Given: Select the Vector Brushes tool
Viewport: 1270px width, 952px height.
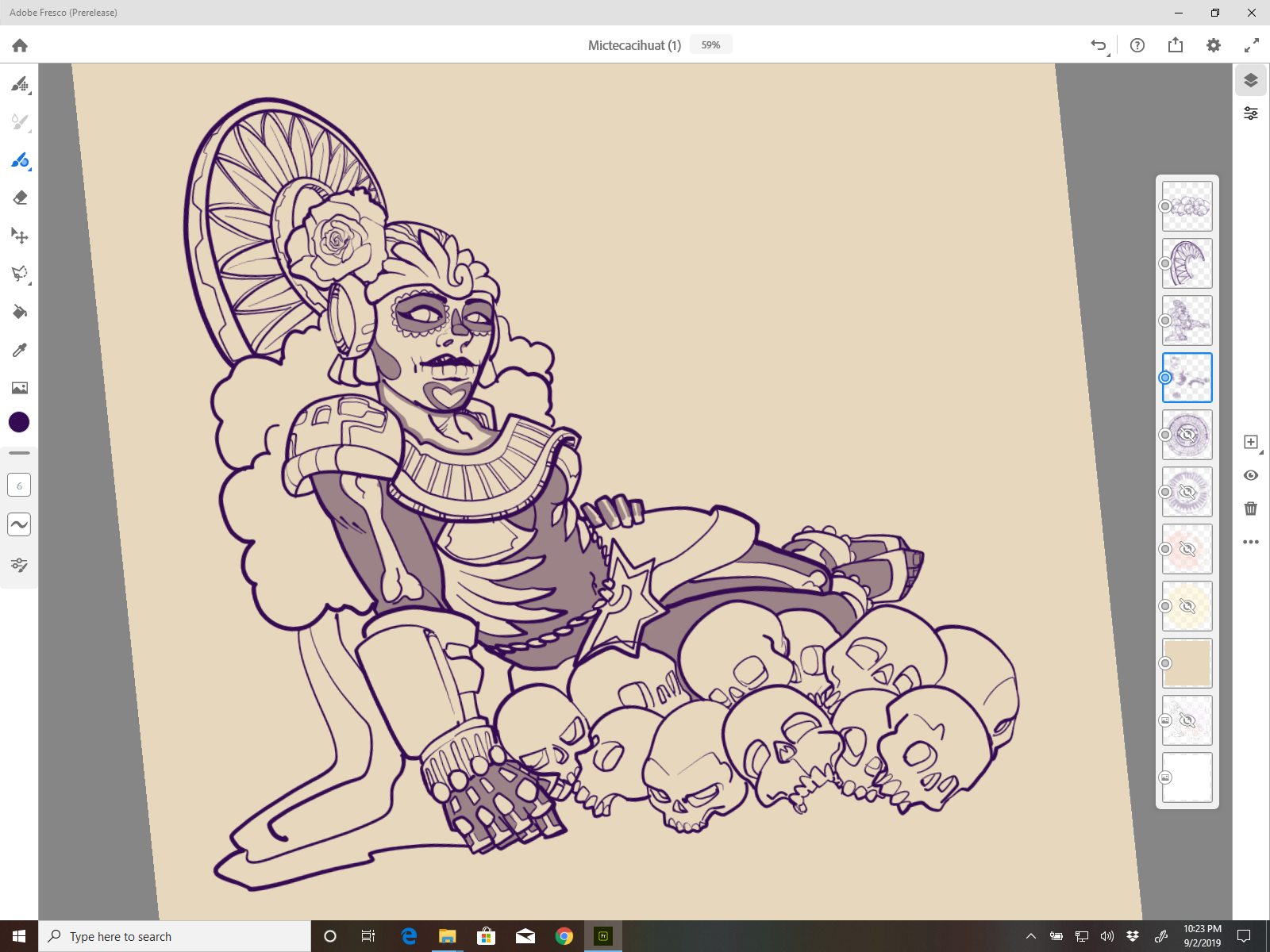Looking at the screenshot, I should [20, 159].
